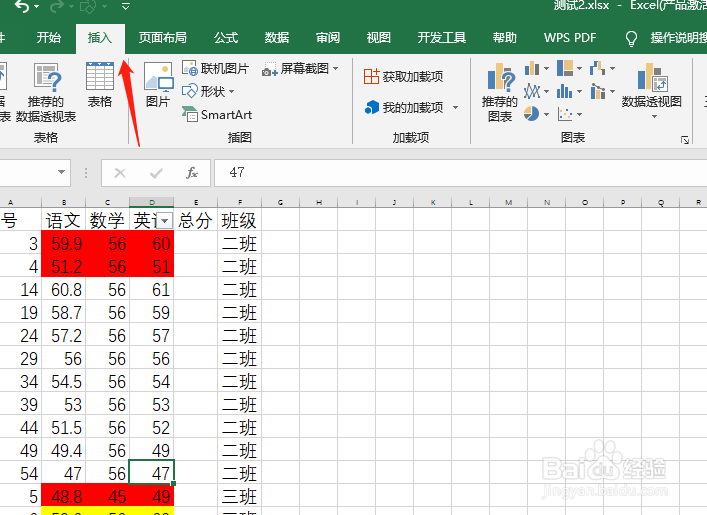Insert recommended pivot tables (推荐的数据透视表)
Viewport: 707px width, 515px height.
pos(46,92)
